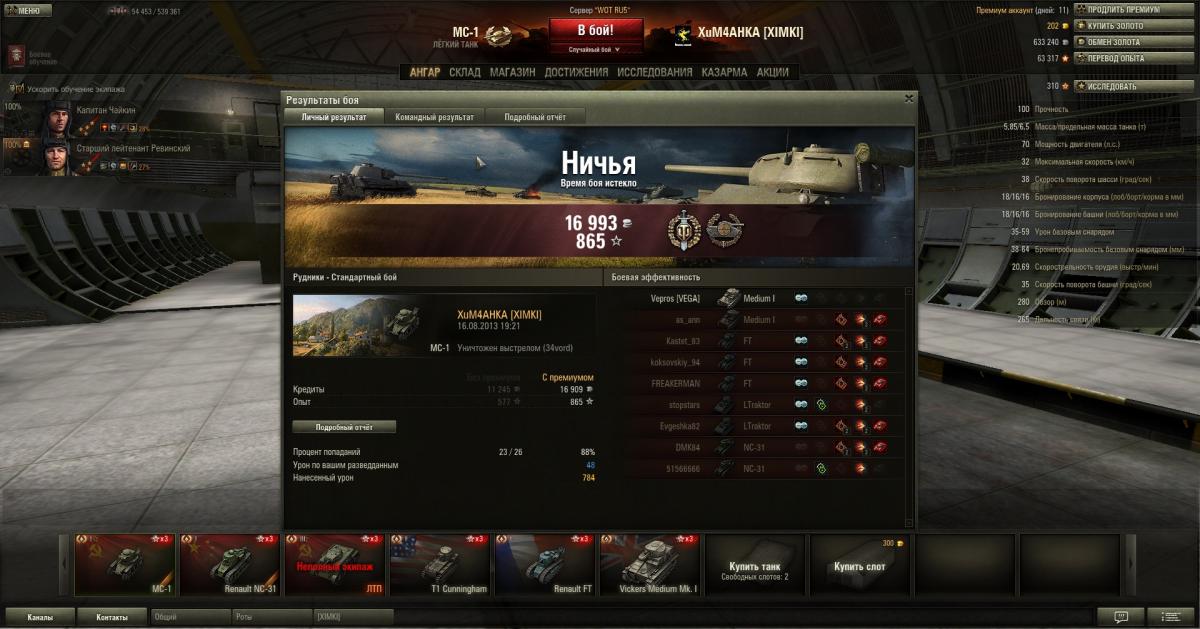The height and width of the screenshot is (629, 1200).
Task: Click the damage dealt icon for Kastet_83
Action: [859, 341]
